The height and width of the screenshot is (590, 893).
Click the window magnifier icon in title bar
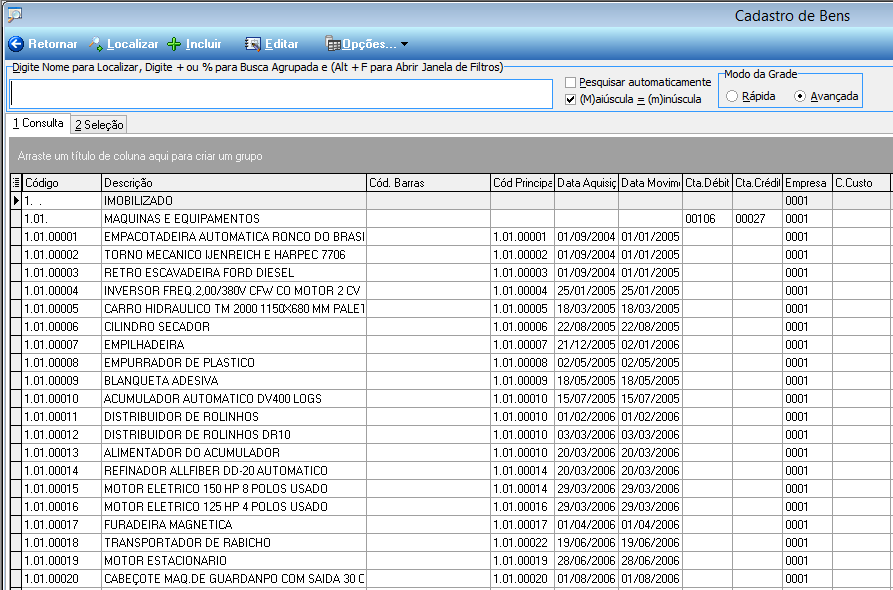14,15
